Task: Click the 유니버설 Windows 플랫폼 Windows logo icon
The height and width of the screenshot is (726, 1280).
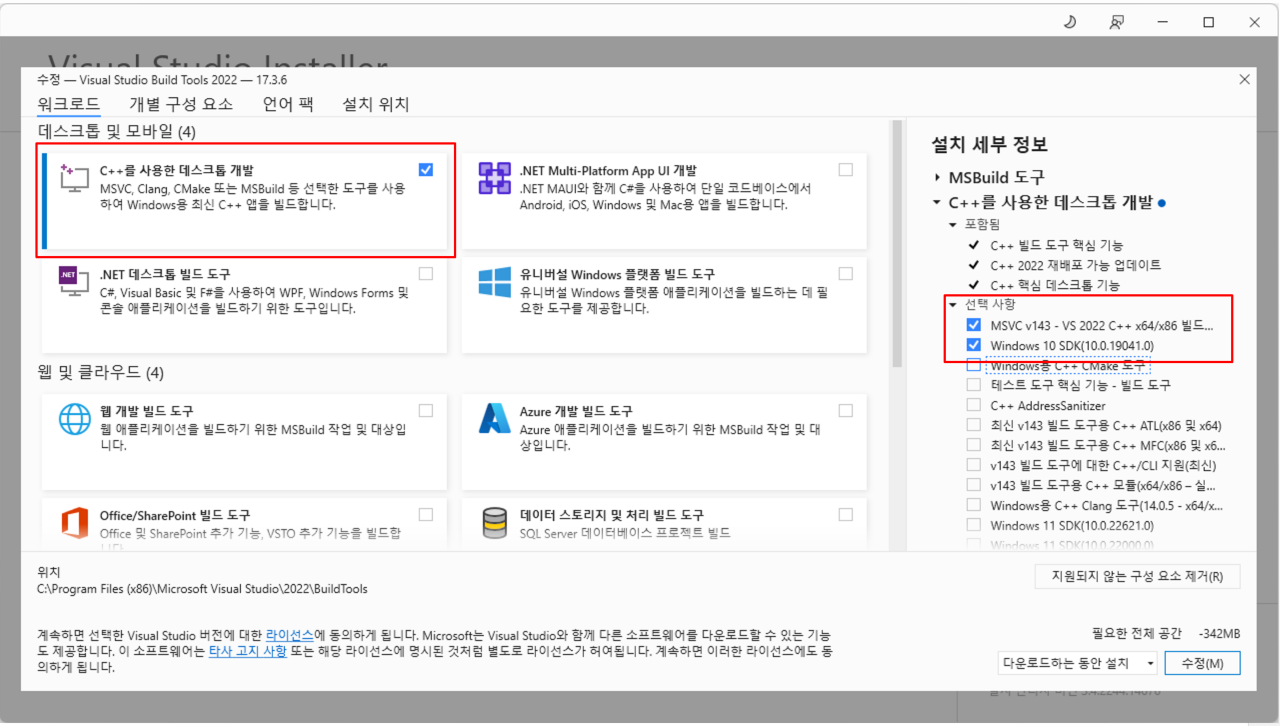Action: click(495, 281)
